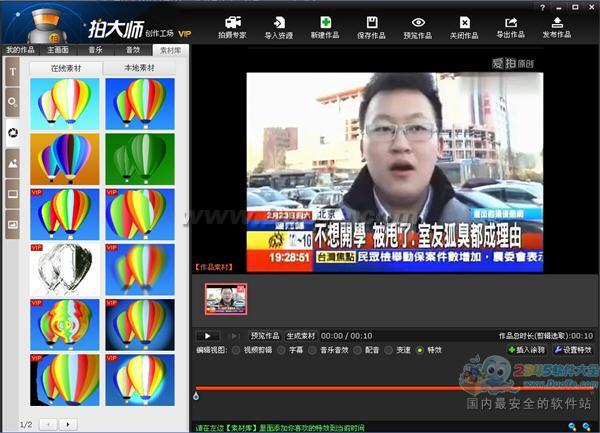This screenshot has height=433, width=600.
Task: Click the 设置特效 button
Action: tap(573, 350)
